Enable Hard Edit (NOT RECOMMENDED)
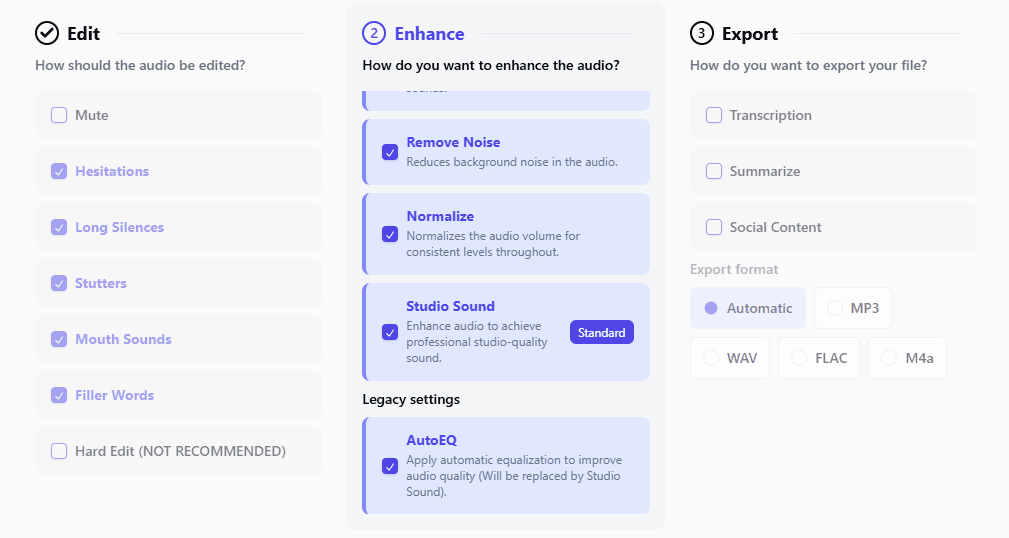The width and height of the screenshot is (1009, 538). (x=59, y=451)
